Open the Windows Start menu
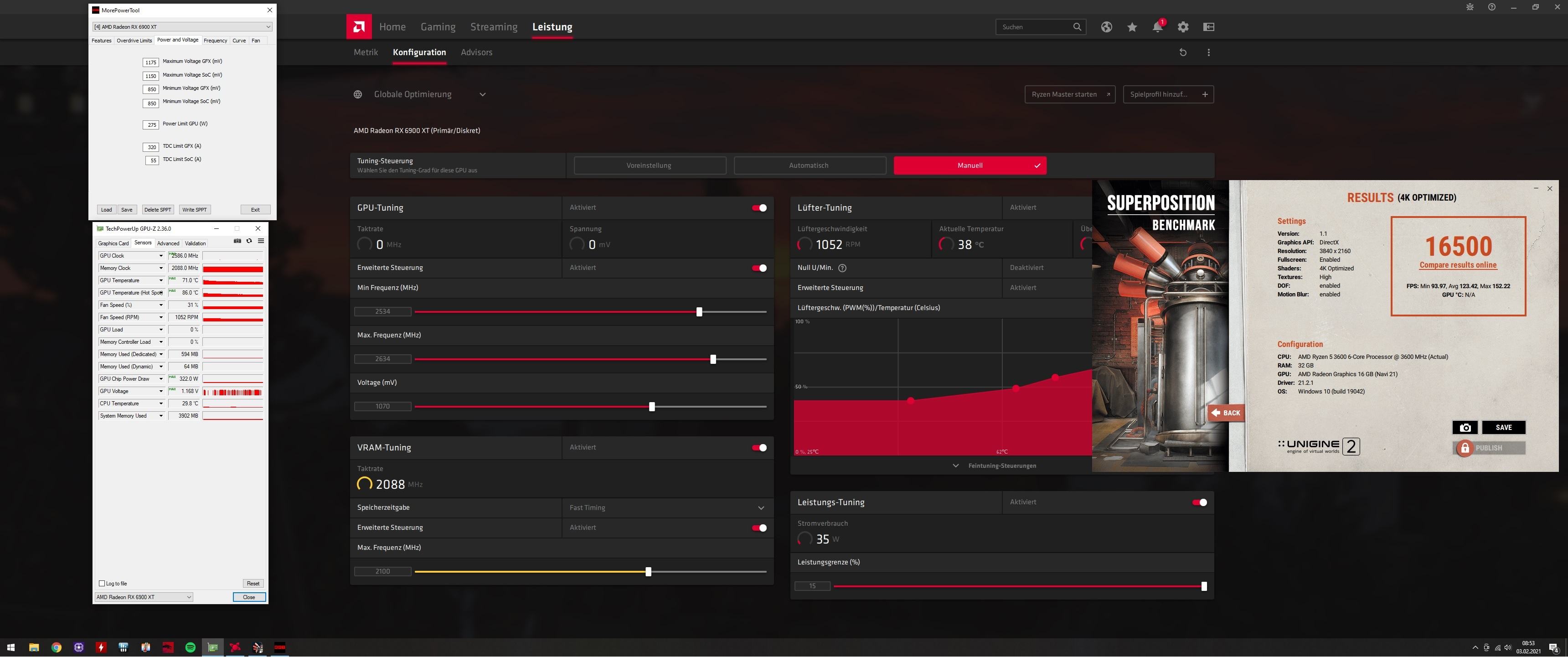This screenshot has height=657, width=1568. [x=10, y=647]
